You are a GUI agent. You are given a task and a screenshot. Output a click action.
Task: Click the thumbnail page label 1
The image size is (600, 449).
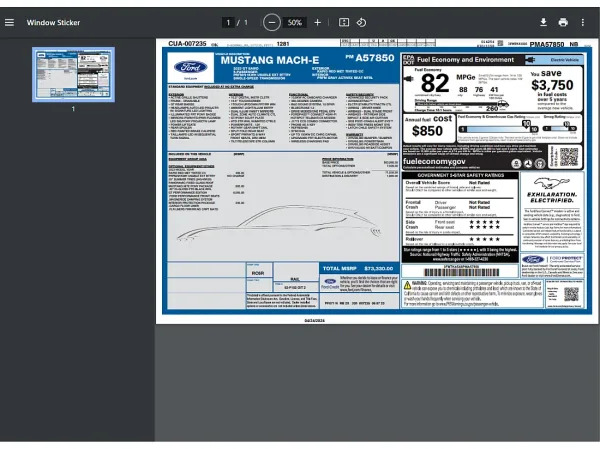[x=73, y=109]
